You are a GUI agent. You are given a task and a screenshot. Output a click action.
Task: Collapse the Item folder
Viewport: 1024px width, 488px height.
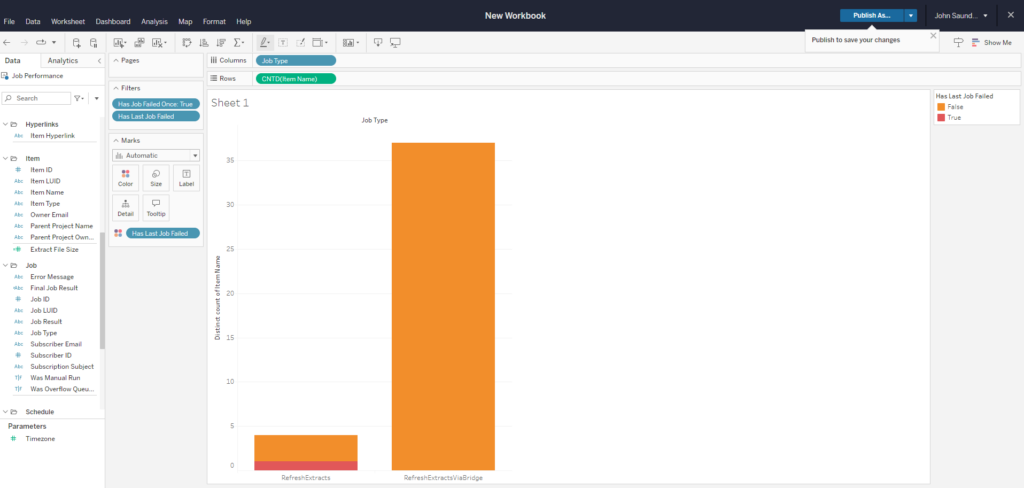pyautogui.click(x=5, y=158)
